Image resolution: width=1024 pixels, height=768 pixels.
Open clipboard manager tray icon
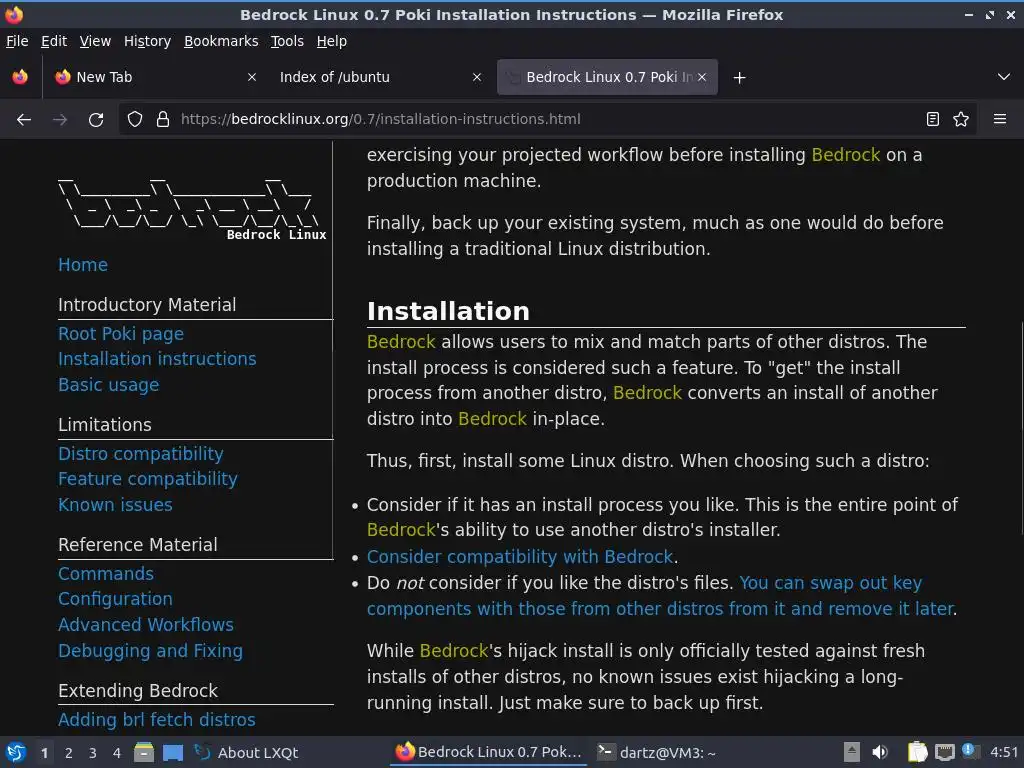click(918, 752)
